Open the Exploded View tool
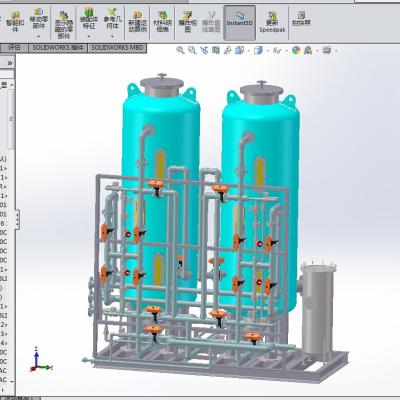The height and width of the screenshot is (400, 400). coord(188,22)
